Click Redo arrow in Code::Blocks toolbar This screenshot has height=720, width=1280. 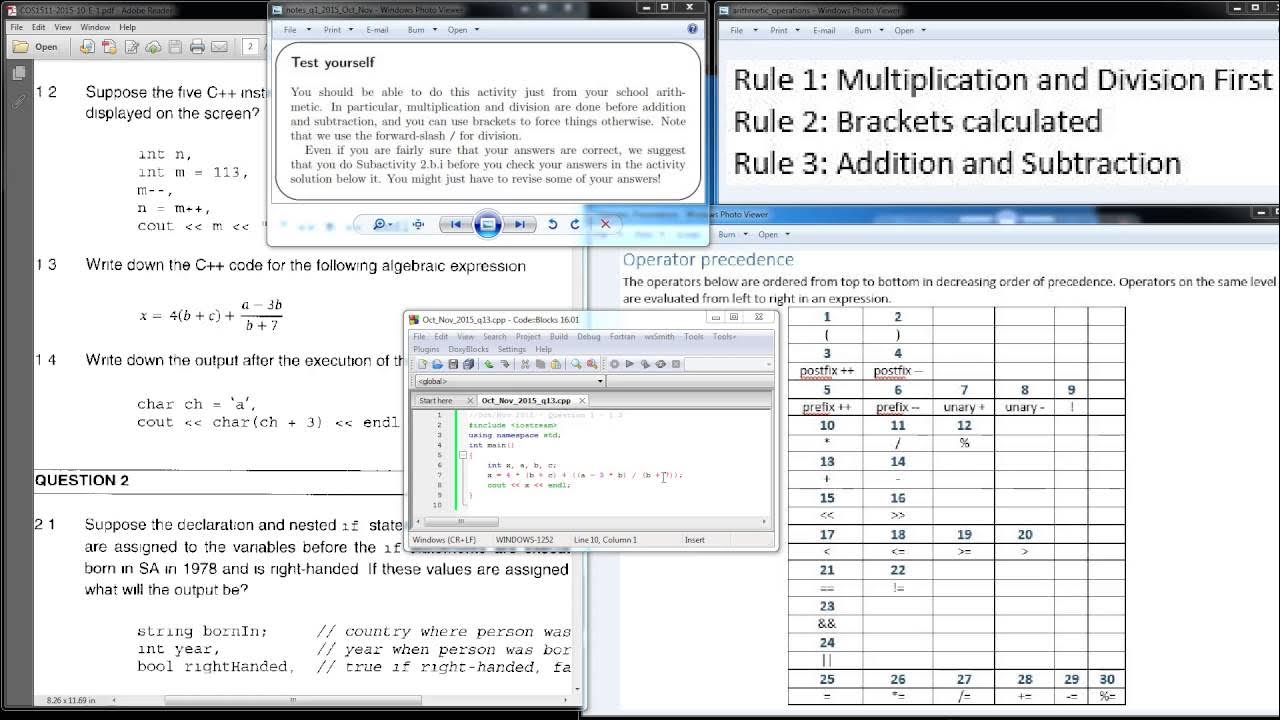(504, 364)
